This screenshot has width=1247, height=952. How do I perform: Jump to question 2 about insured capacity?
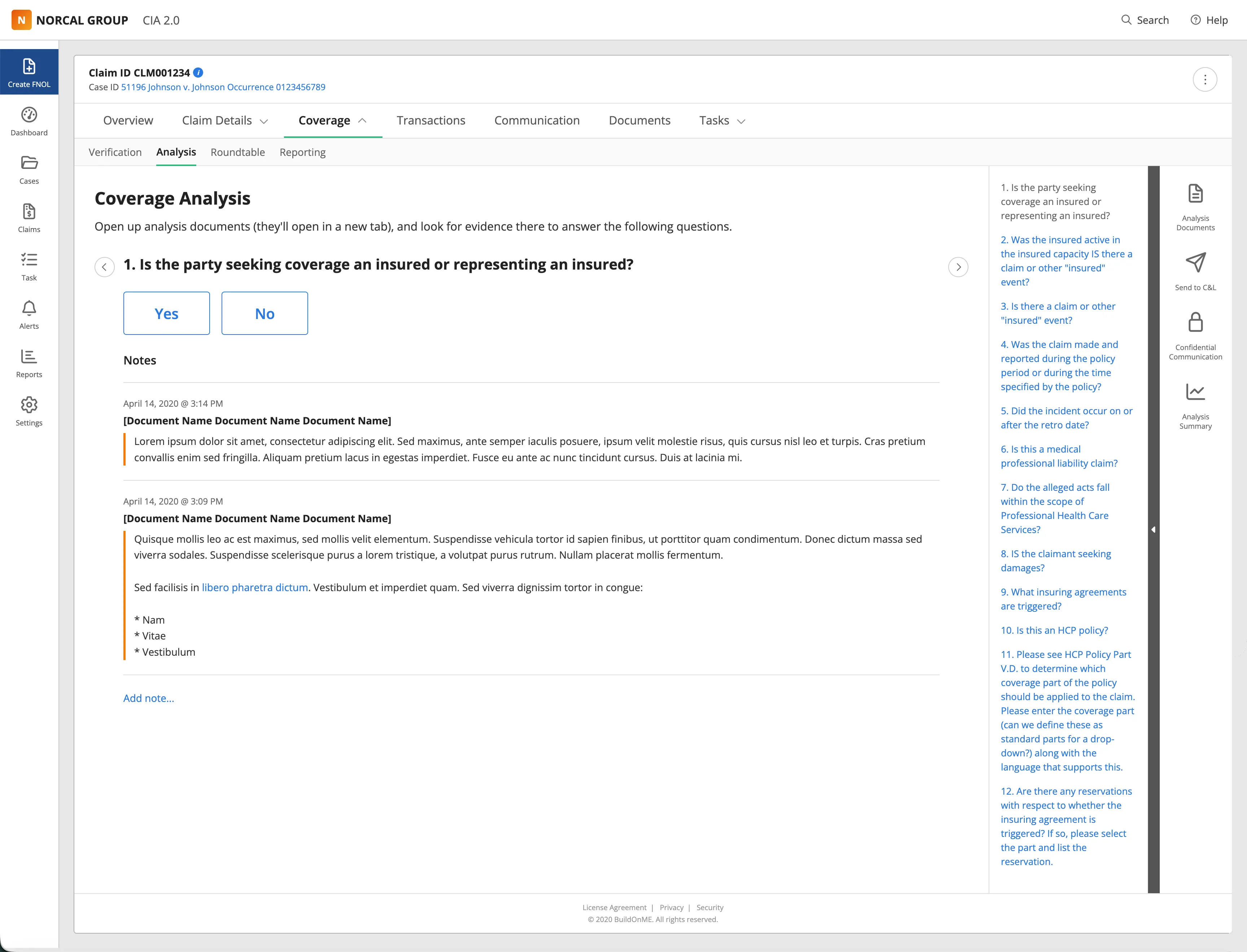[x=1066, y=261]
